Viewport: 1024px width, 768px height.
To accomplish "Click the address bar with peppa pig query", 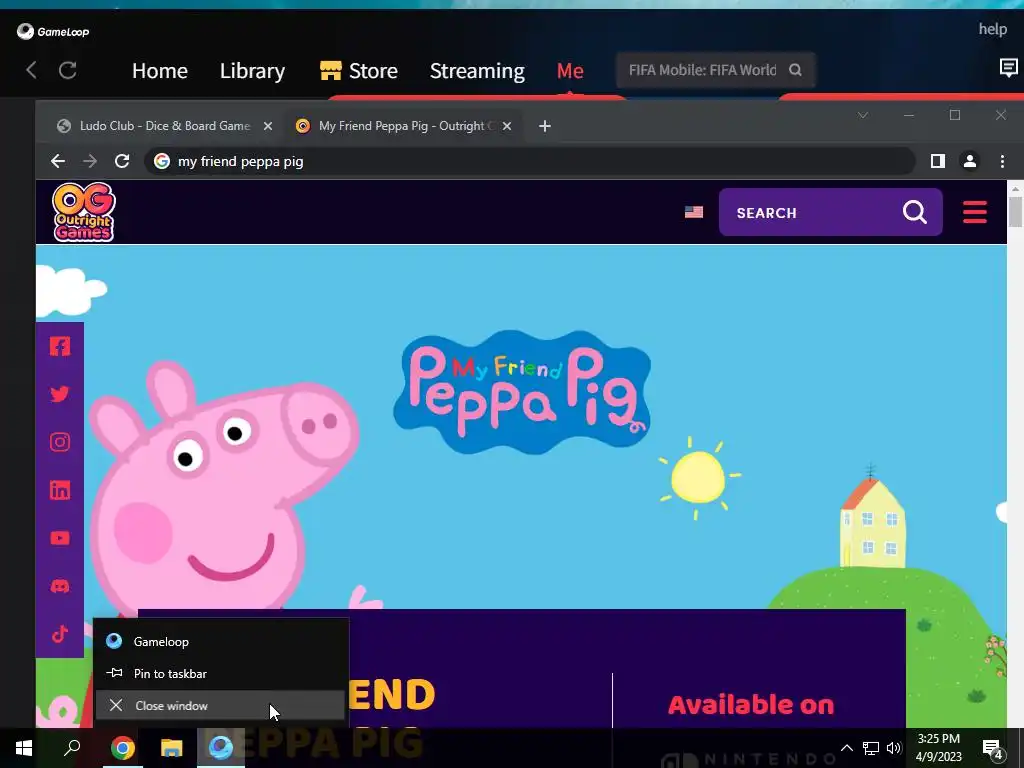I will (530, 161).
